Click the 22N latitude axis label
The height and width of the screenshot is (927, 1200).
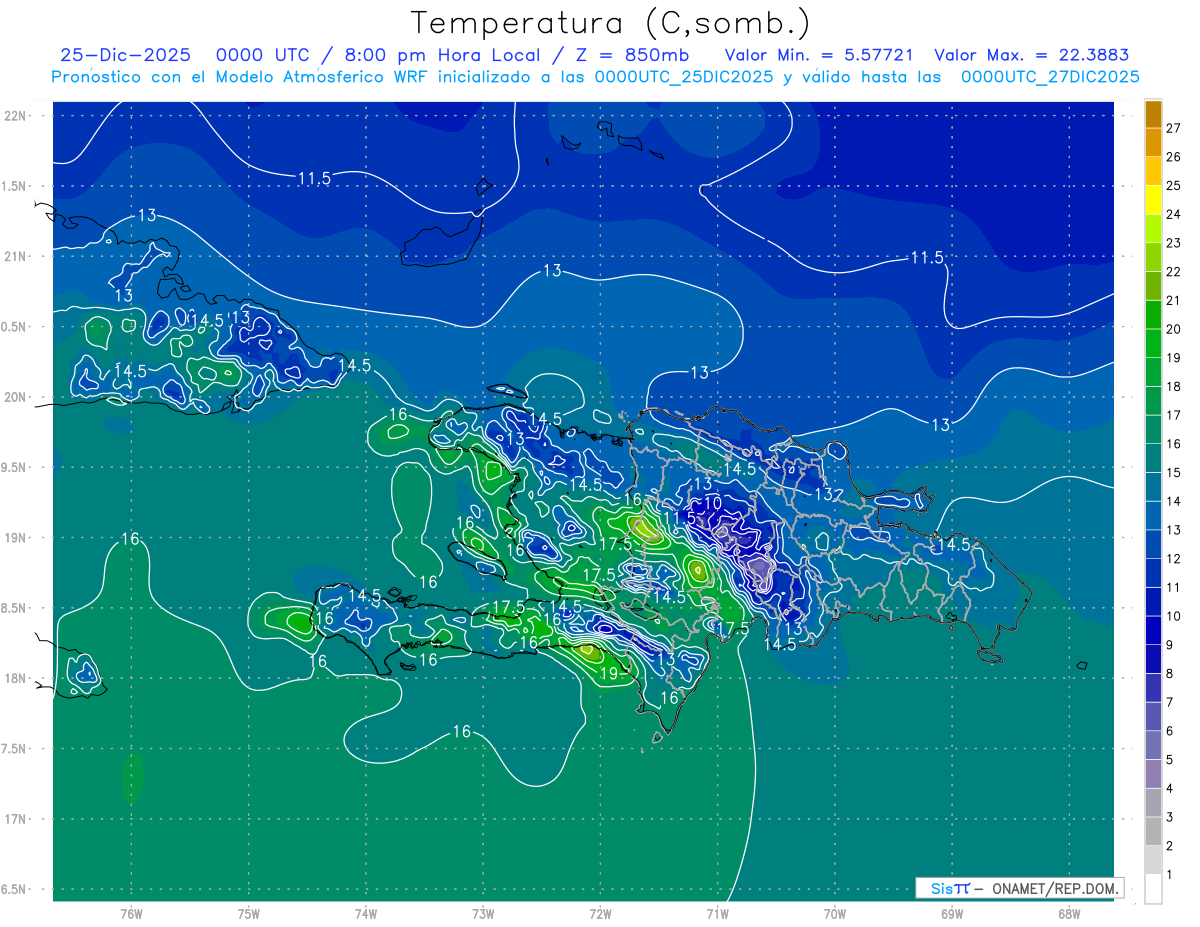coord(16,116)
